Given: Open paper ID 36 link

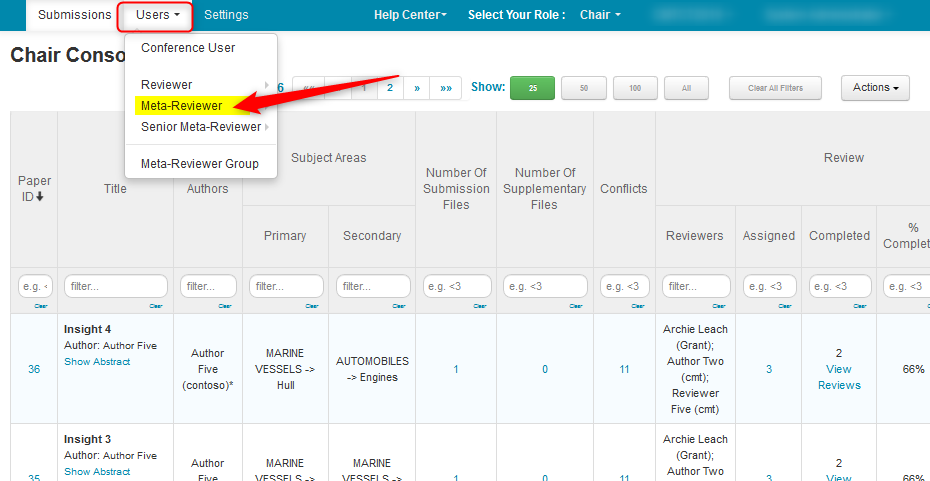Looking at the screenshot, I should (x=34, y=369).
